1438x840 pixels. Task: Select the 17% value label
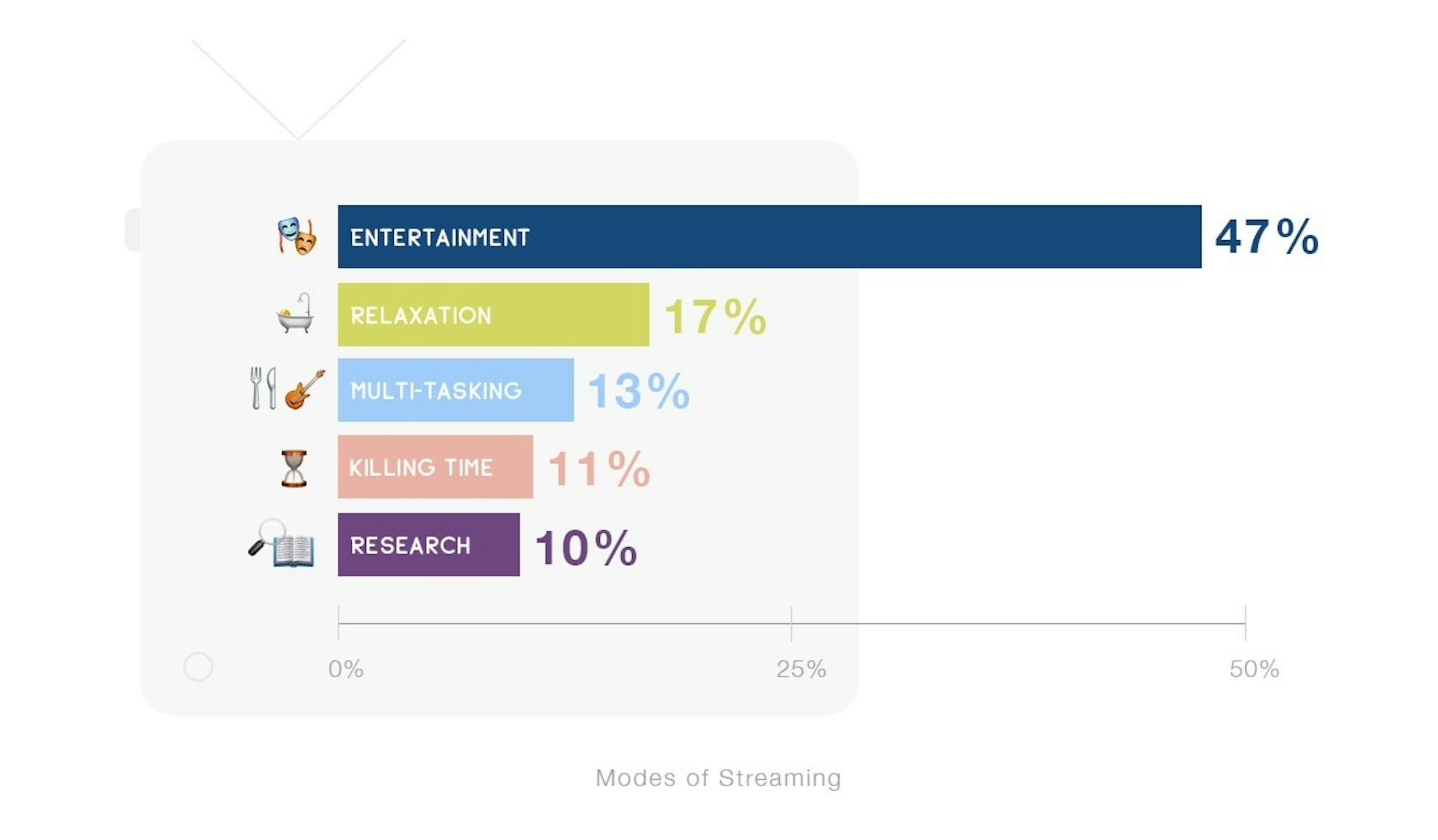[x=715, y=316]
